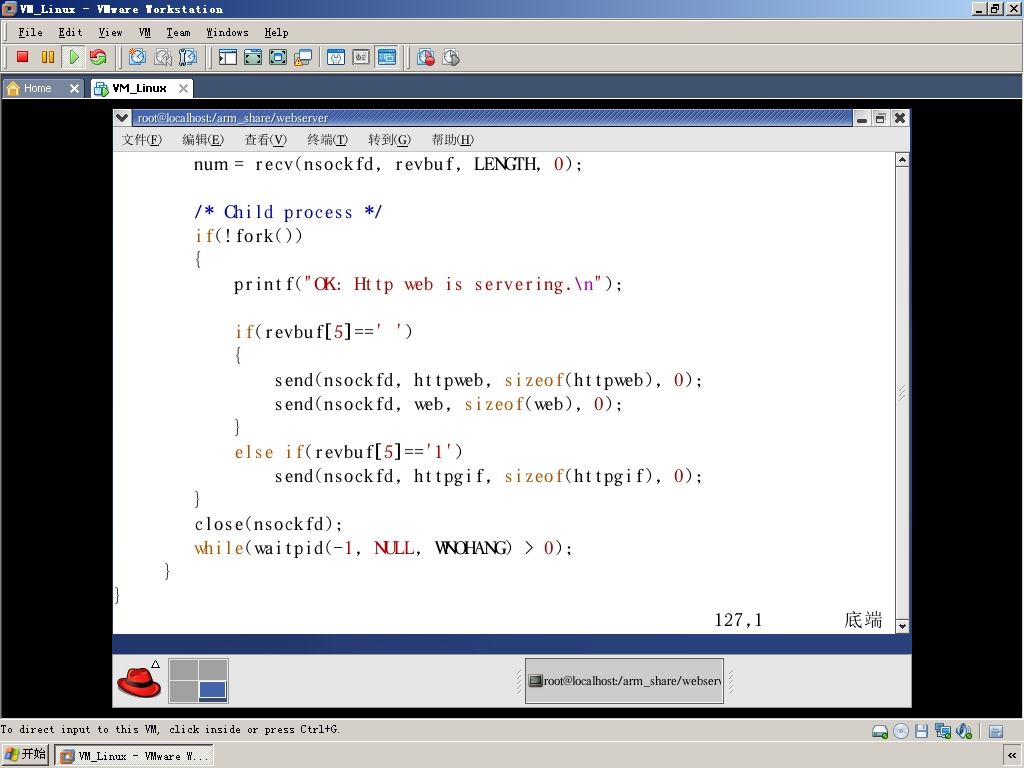Viewport: 1024px width, 768px height.
Task: Select top-left workspace in the pager
Action: point(184,669)
